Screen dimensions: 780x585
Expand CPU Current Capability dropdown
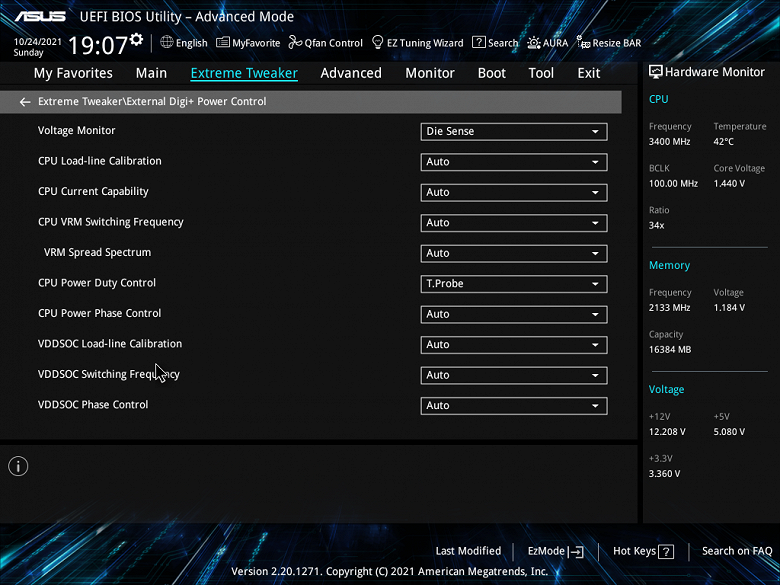pyautogui.click(x=514, y=193)
